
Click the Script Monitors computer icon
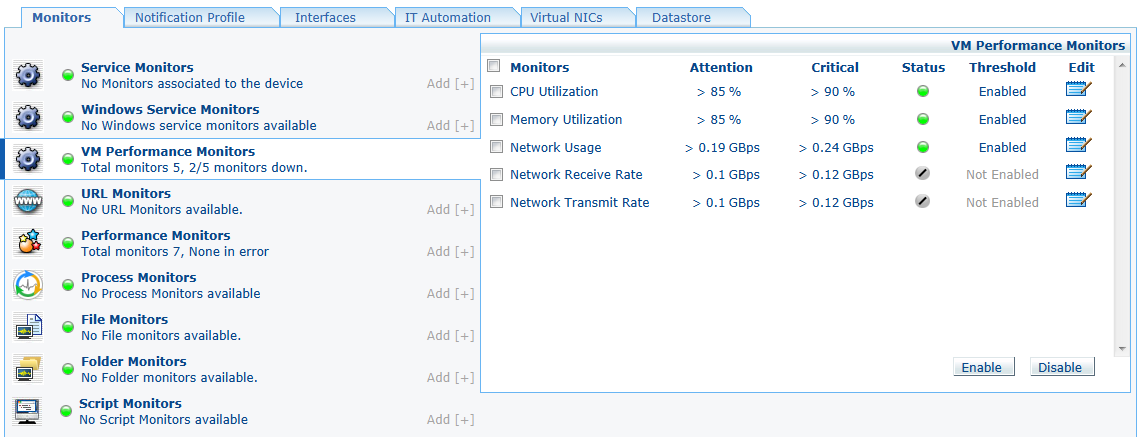[28, 411]
